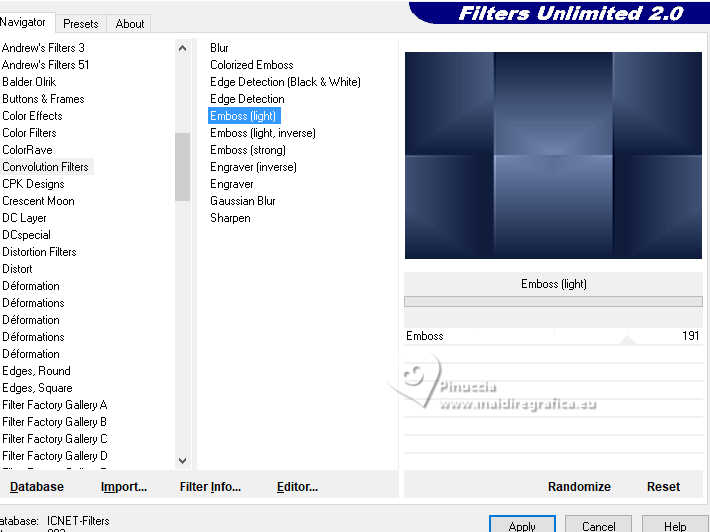710x532 pixels.
Task: Choose the Emboss (light) filter
Action: 244,116
